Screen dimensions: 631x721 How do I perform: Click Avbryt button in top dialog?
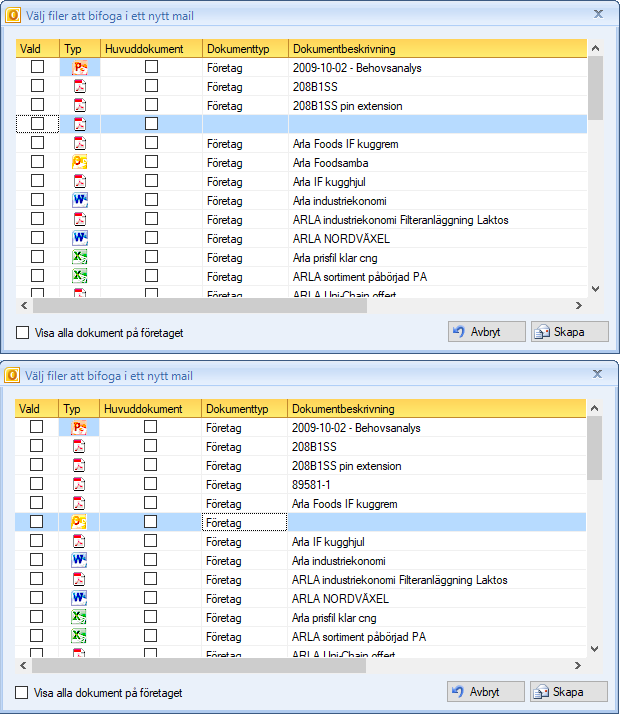(x=487, y=332)
